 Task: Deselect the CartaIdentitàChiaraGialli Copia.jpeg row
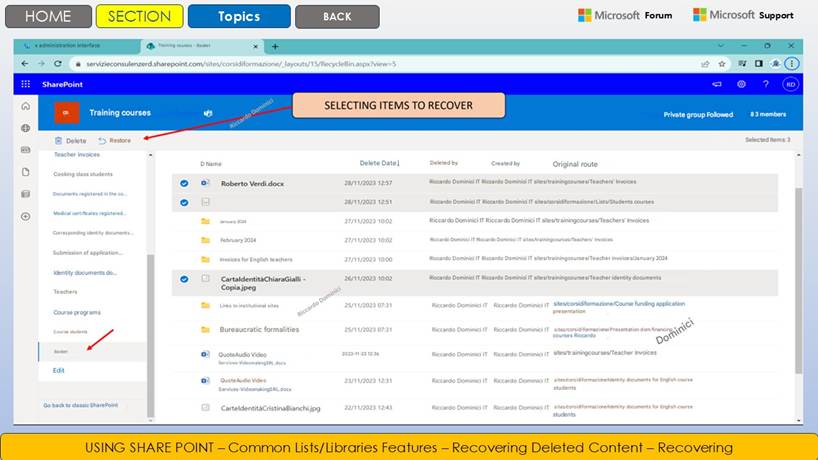[x=184, y=279]
